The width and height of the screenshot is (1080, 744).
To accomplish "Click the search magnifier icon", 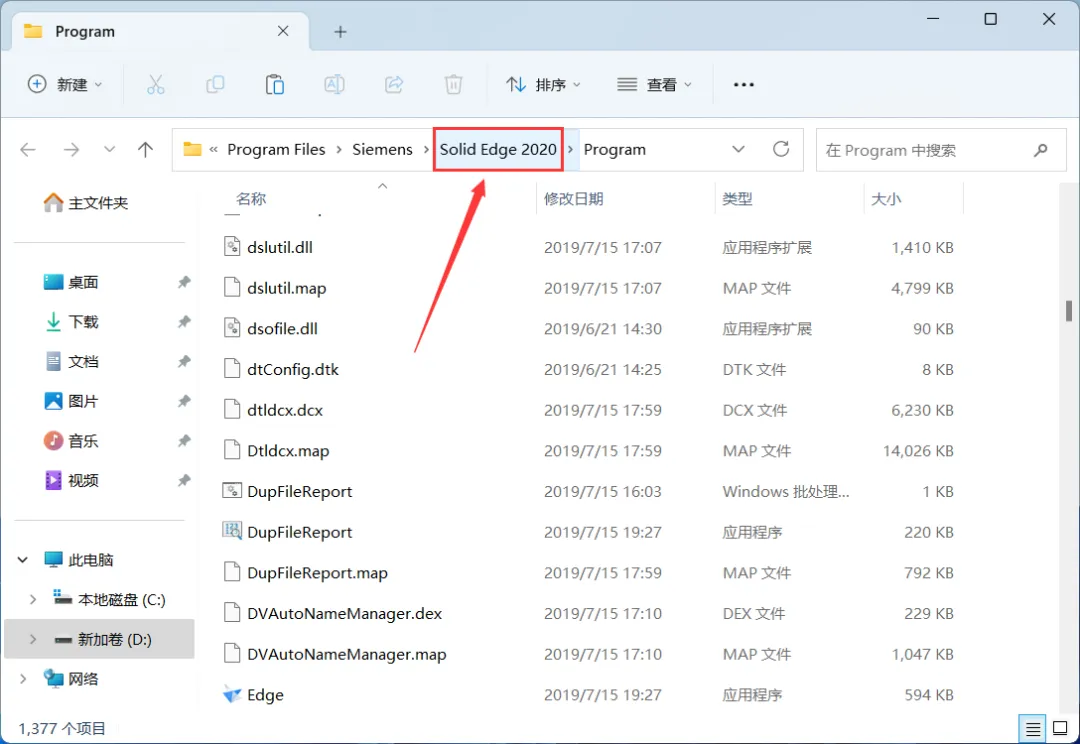I will tap(1040, 149).
